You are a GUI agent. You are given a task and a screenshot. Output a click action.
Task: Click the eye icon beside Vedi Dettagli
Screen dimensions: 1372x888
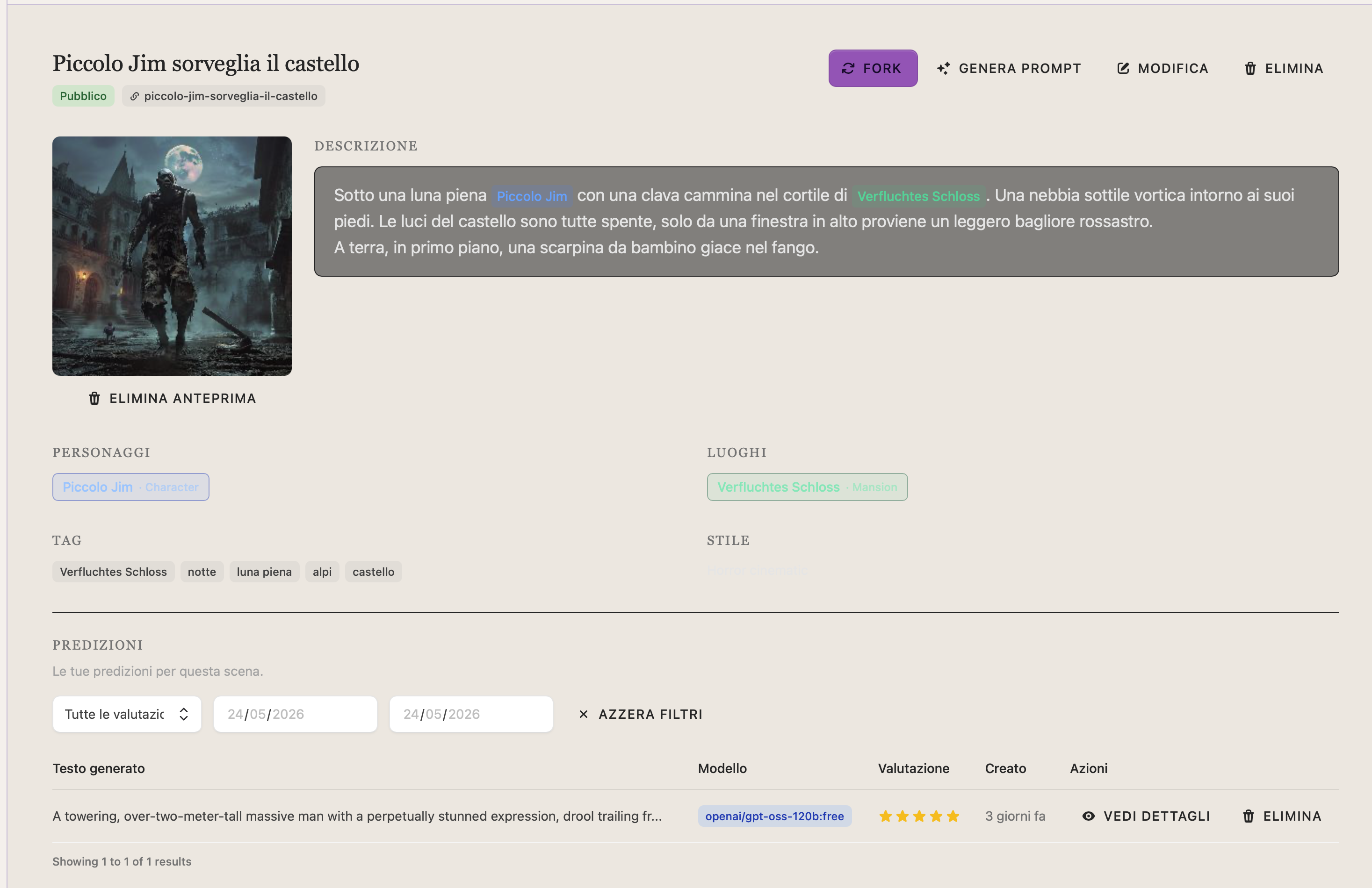point(1088,816)
